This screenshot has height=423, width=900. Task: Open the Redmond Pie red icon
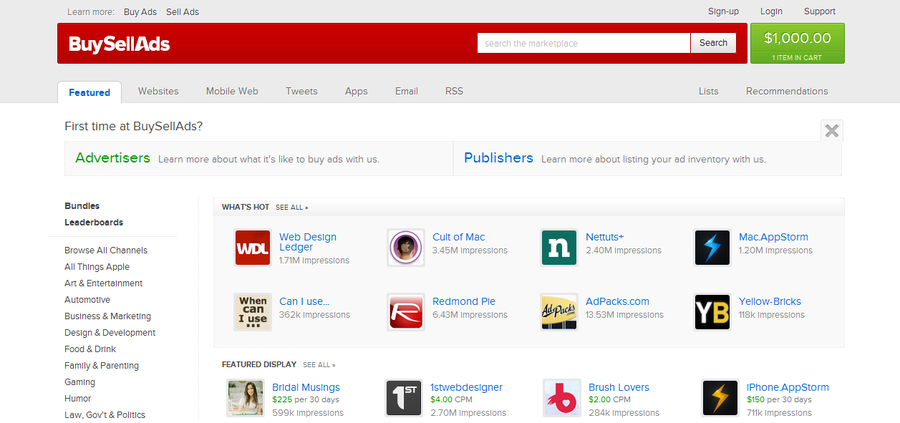click(x=405, y=312)
